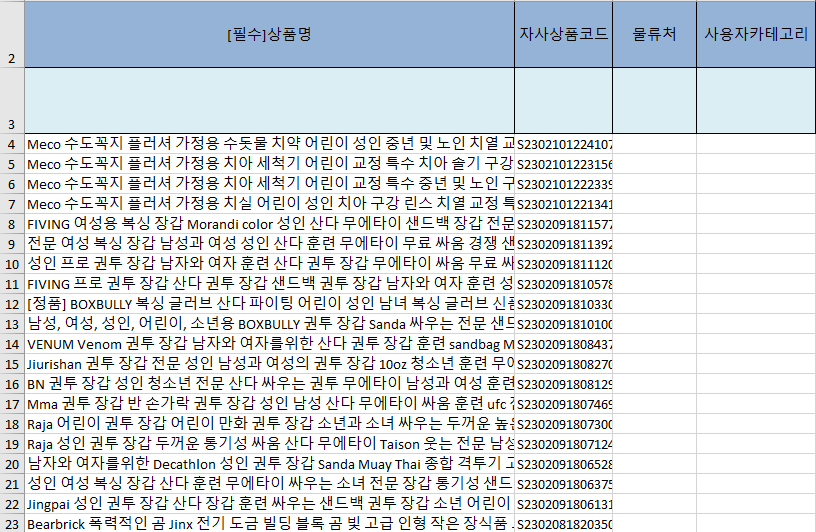Click cell 'BN 권투 장갑 성인 청소년'
The width and height of the screenshot is (816, 532).
[x=270, y=384]
